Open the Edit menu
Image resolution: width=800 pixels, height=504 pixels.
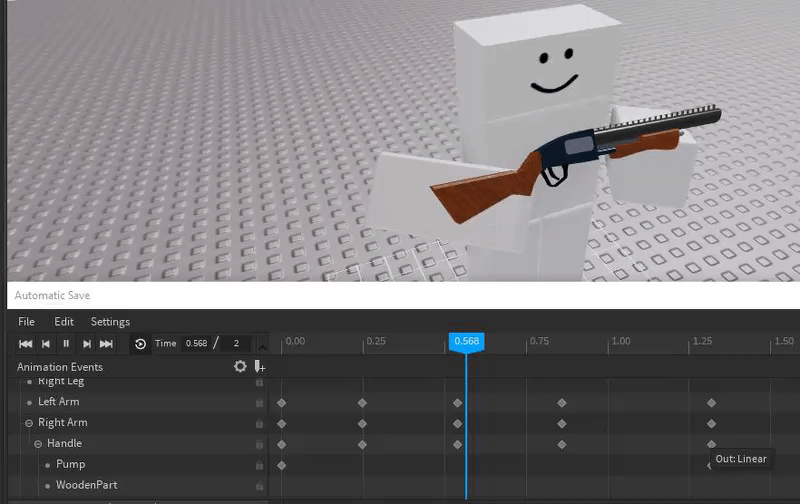point(64,322)
